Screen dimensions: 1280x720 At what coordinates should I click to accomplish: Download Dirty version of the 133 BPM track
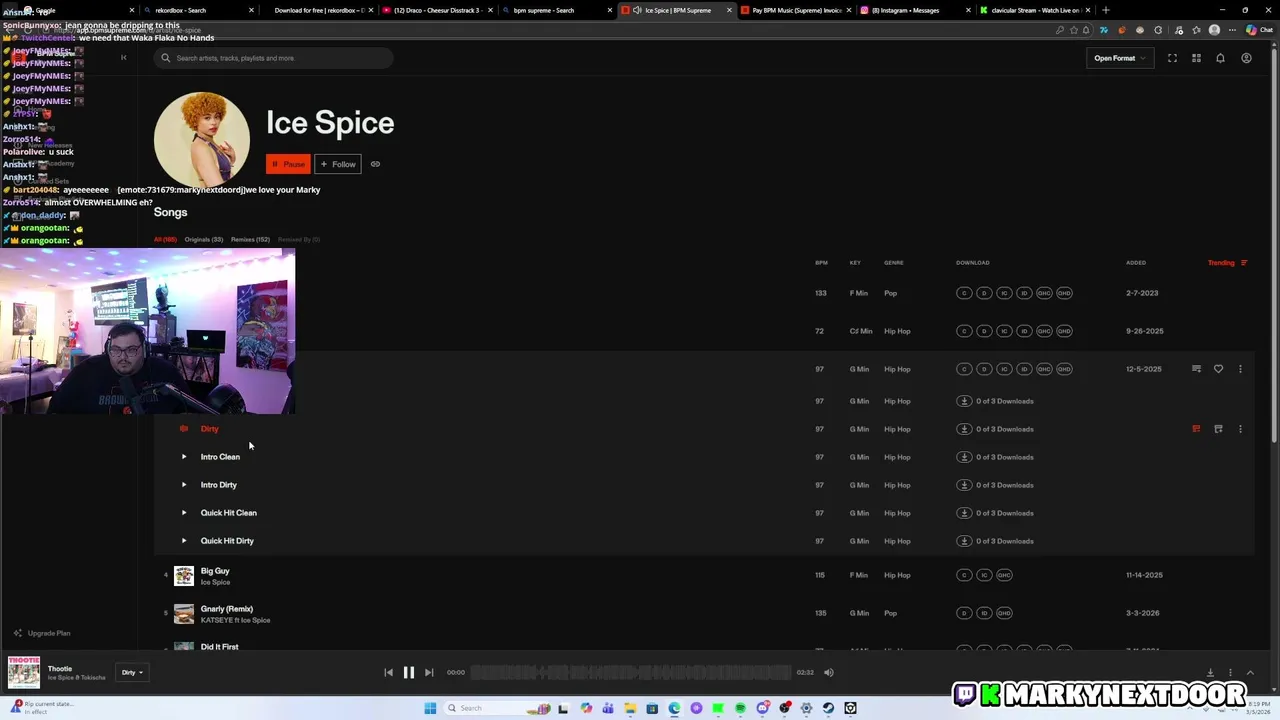point(984,293)
